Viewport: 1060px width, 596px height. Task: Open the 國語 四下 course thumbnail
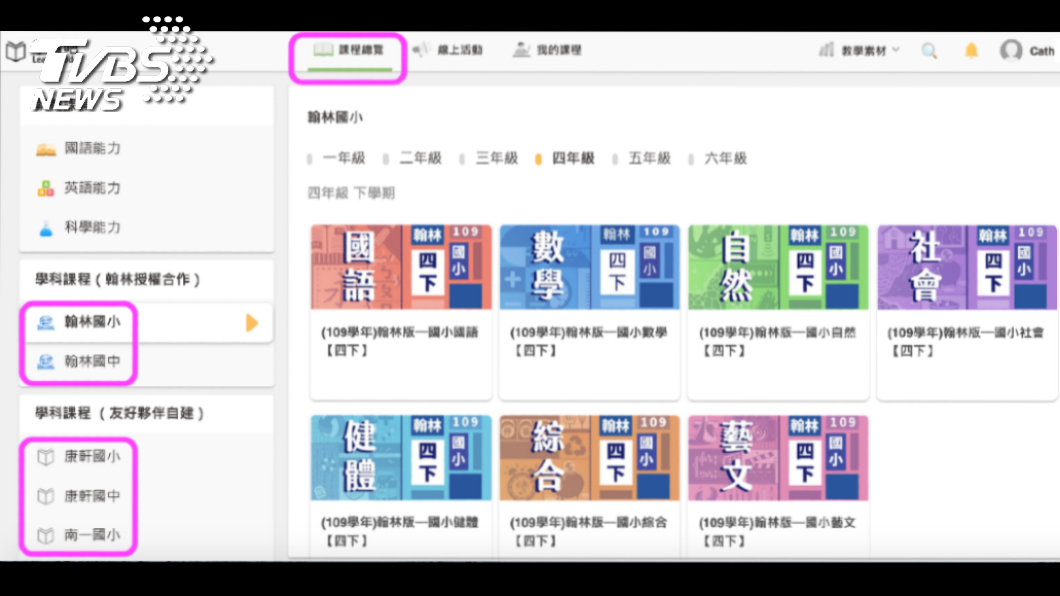[401, 267]
